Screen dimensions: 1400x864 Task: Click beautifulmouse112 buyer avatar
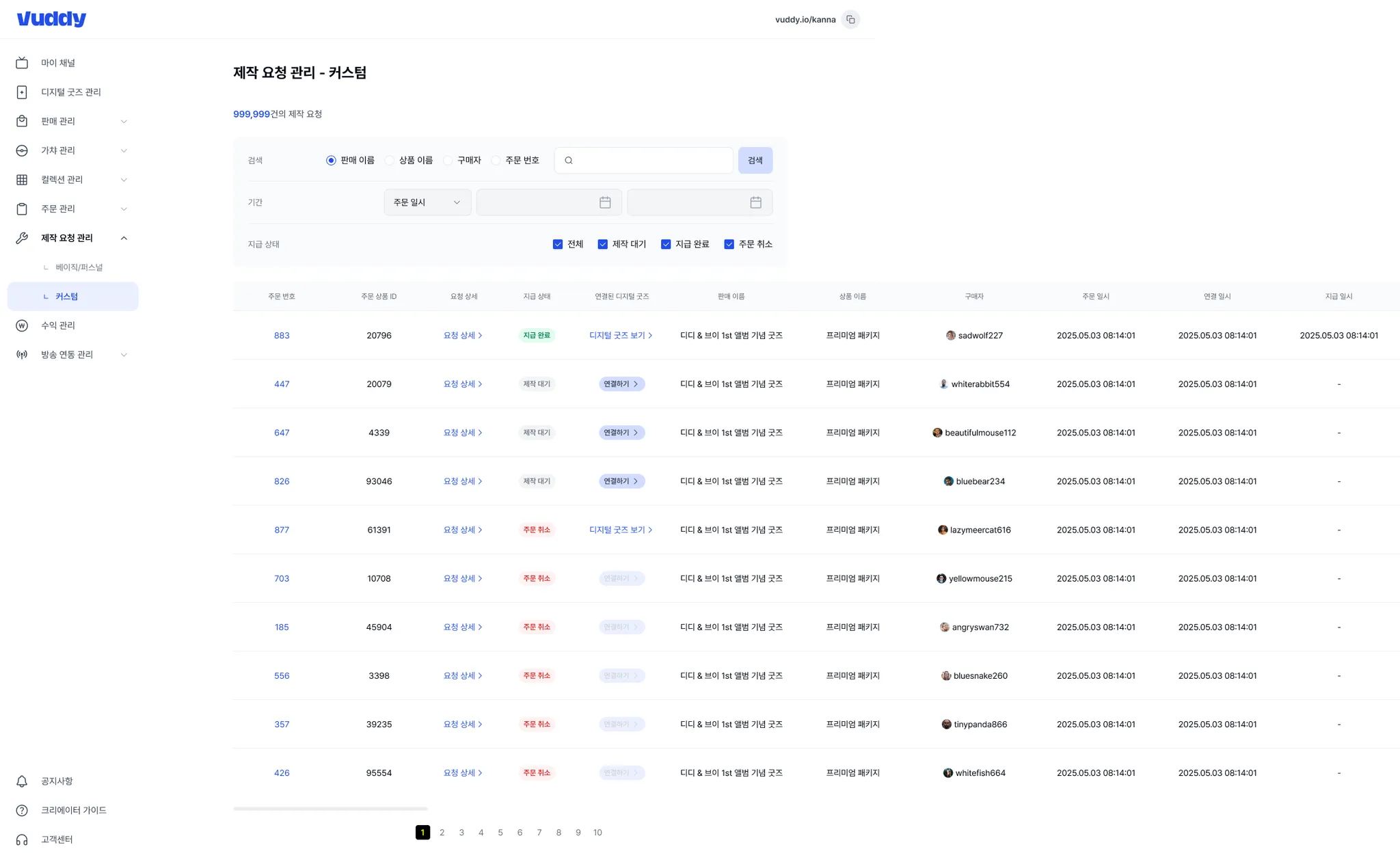pyautogui.click(x=937, y=433)
